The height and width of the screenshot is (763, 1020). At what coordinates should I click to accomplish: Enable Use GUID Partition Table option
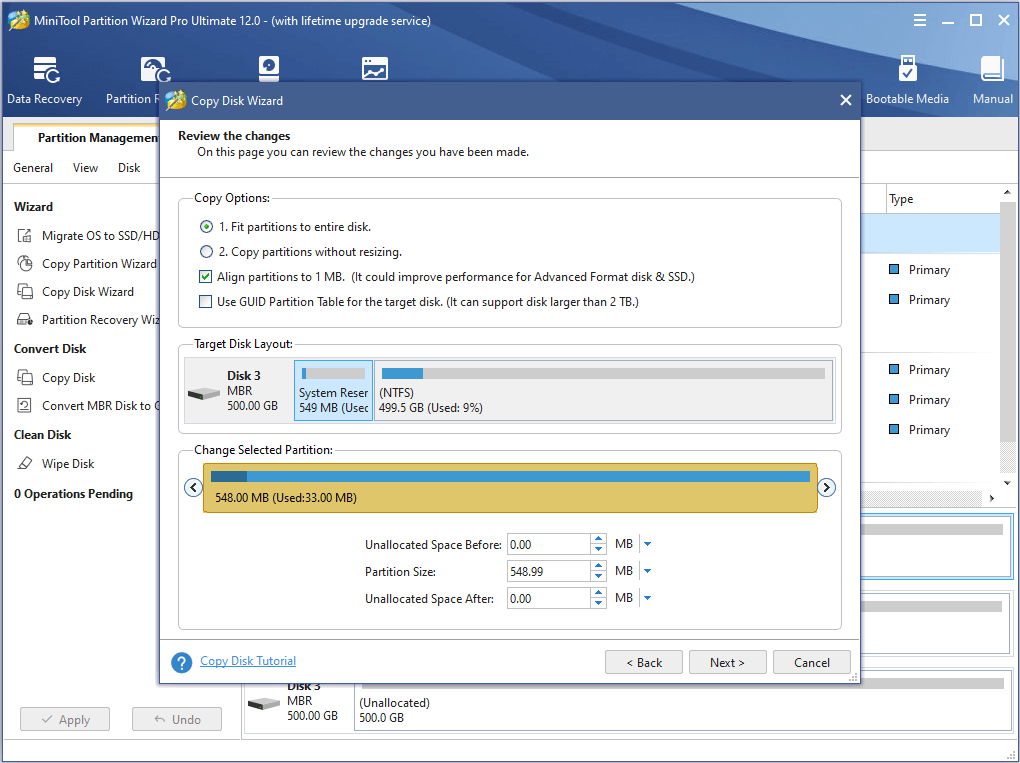[x=206, y=302]
